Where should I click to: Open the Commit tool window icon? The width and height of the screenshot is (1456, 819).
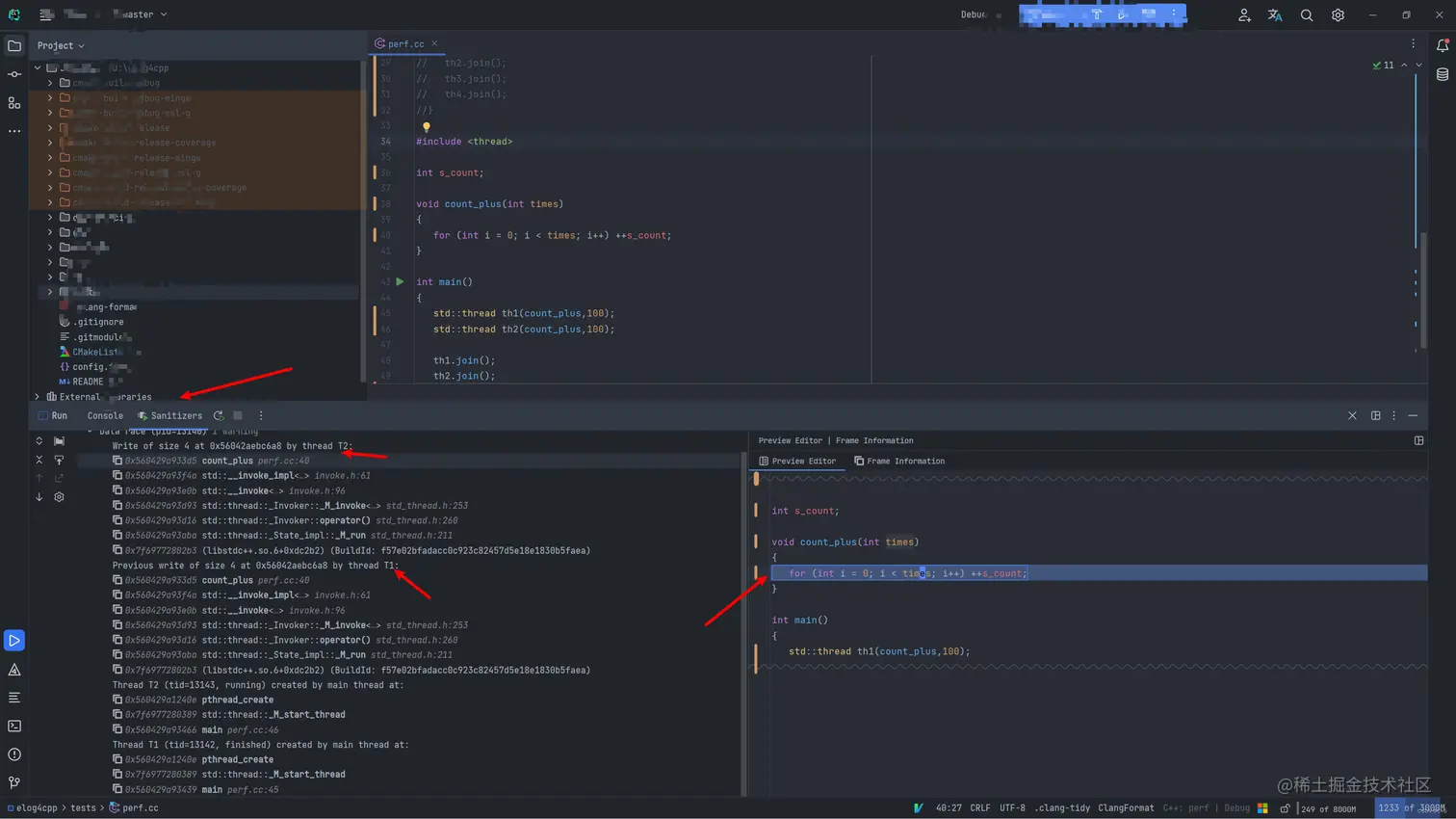click(14, 74)
